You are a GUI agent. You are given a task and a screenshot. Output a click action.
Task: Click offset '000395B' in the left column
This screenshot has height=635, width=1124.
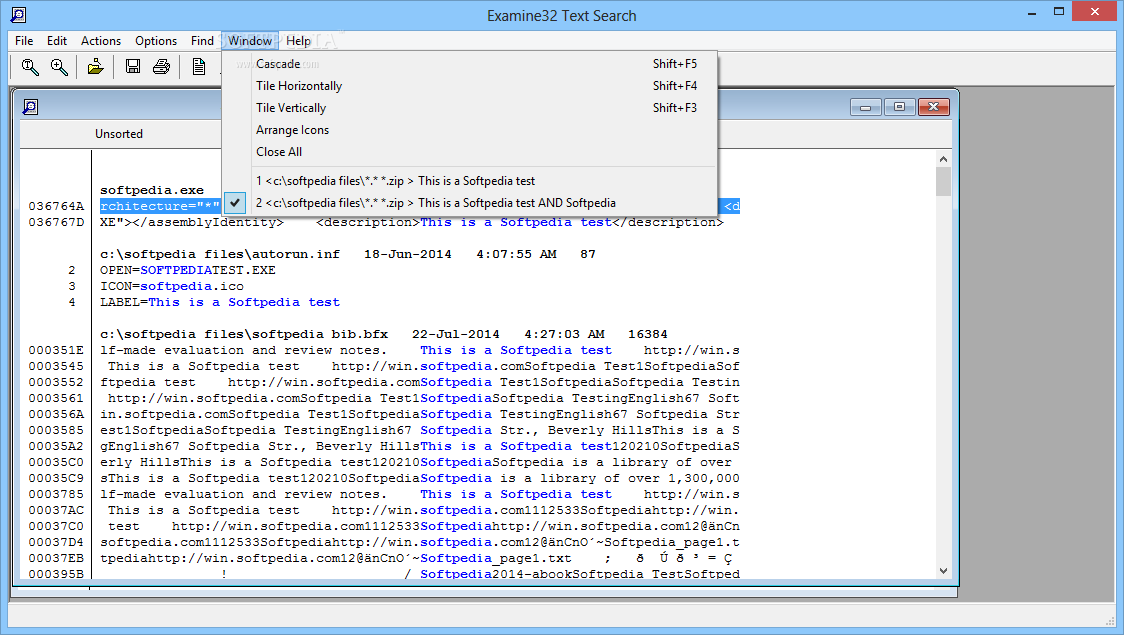pos(56,574)
